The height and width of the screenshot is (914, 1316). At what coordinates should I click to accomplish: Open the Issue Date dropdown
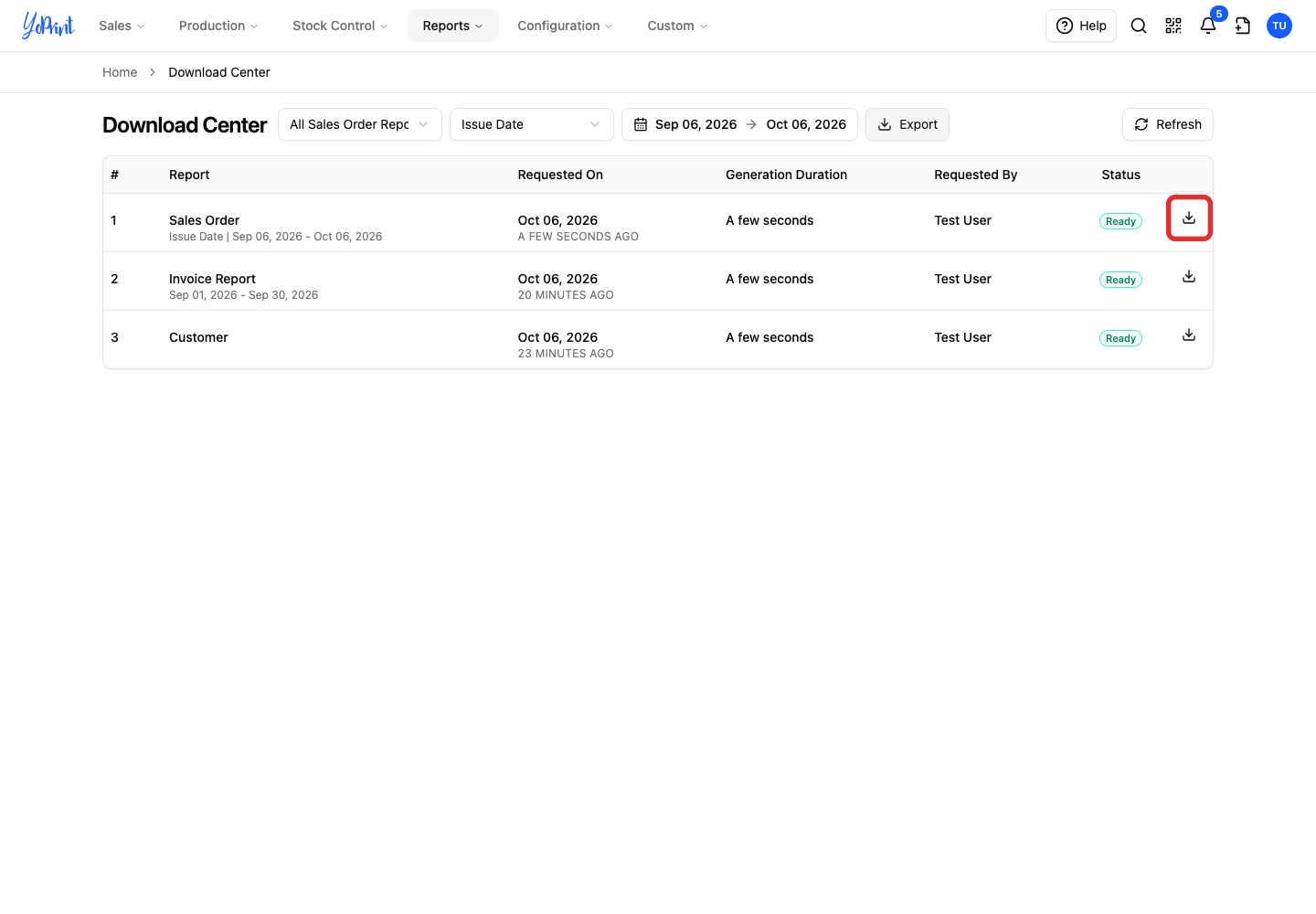pos(532,124)
